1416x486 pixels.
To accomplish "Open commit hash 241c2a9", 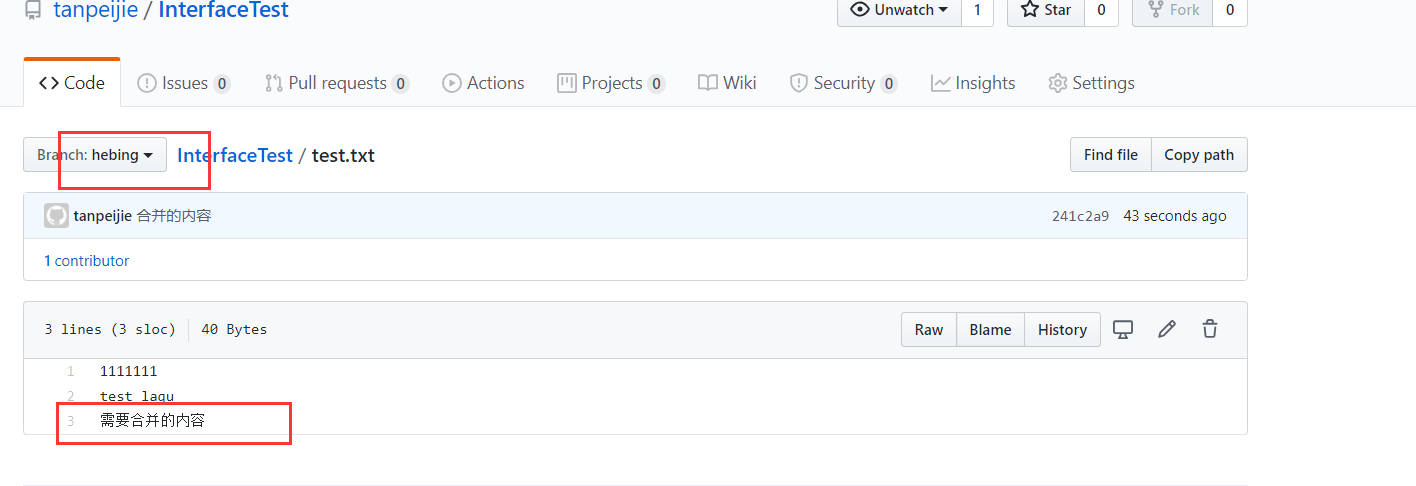I will (1080, 216).
